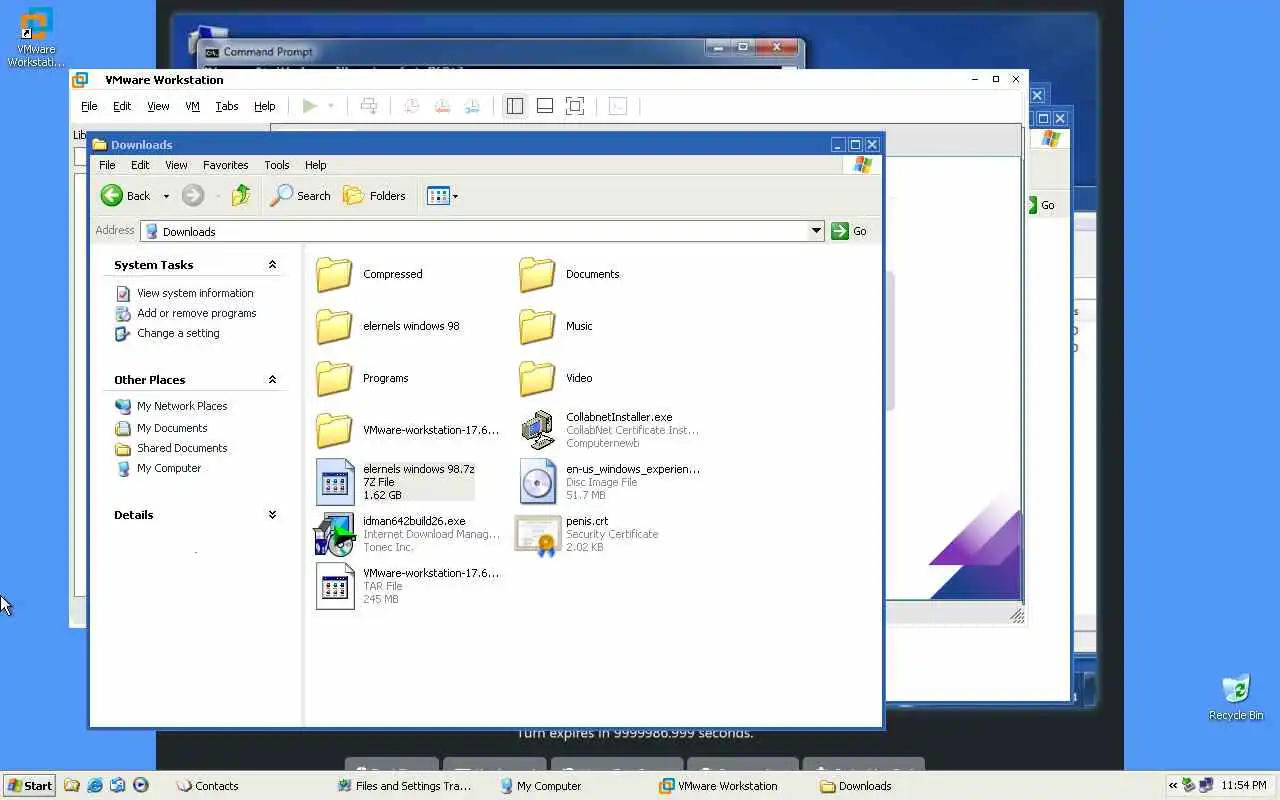The height and width of the screenshot is (800, 1280).
Task: Select the Programs folder icon
Action: (334, 378)
